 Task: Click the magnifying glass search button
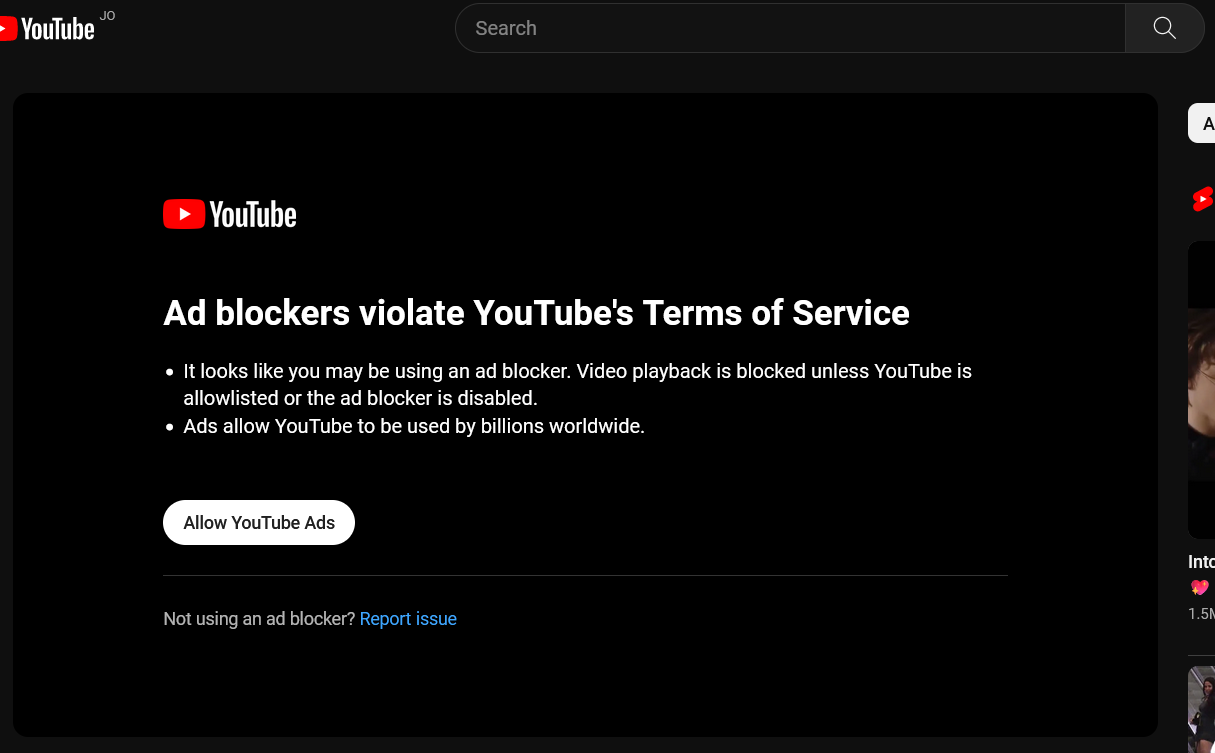tap(1164, 28)
